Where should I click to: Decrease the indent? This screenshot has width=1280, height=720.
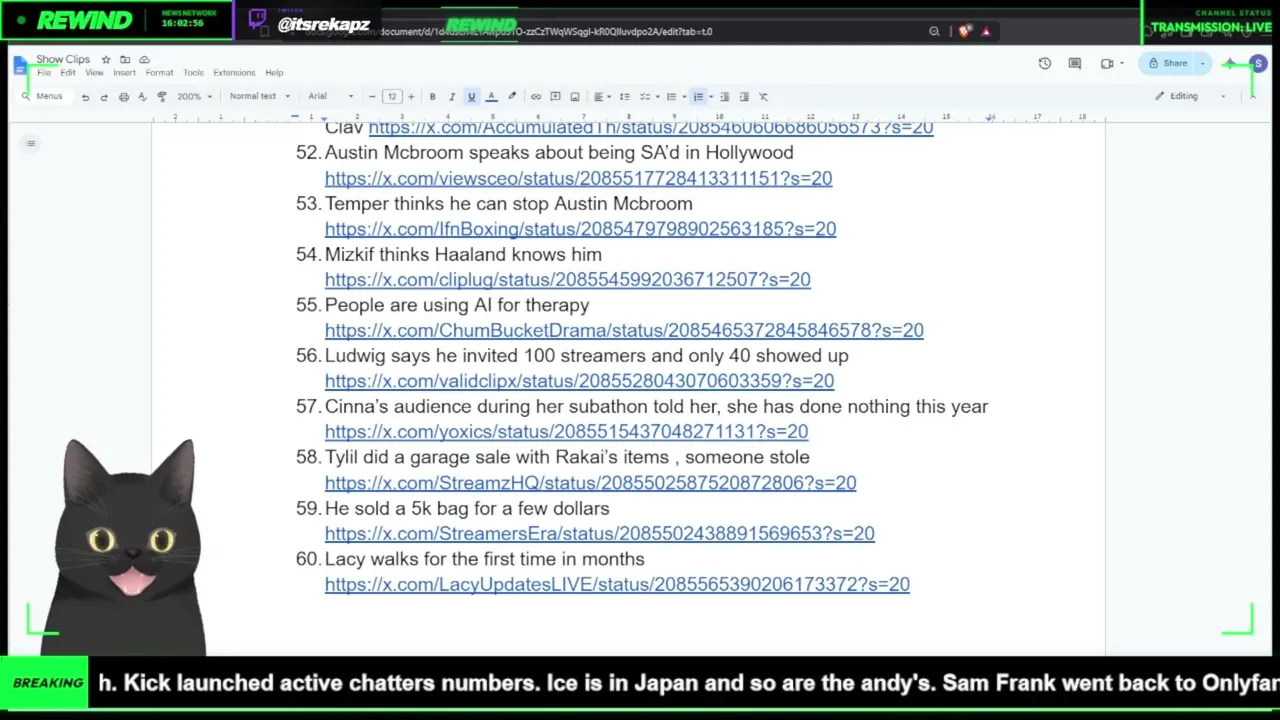725,97
